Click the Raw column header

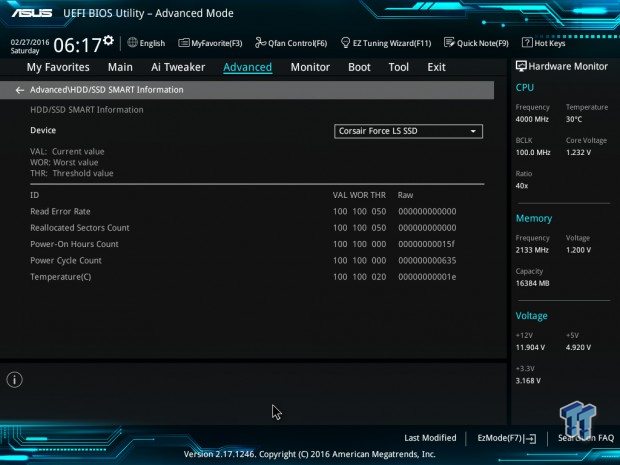pyautogui.click(x=405, y=195)
